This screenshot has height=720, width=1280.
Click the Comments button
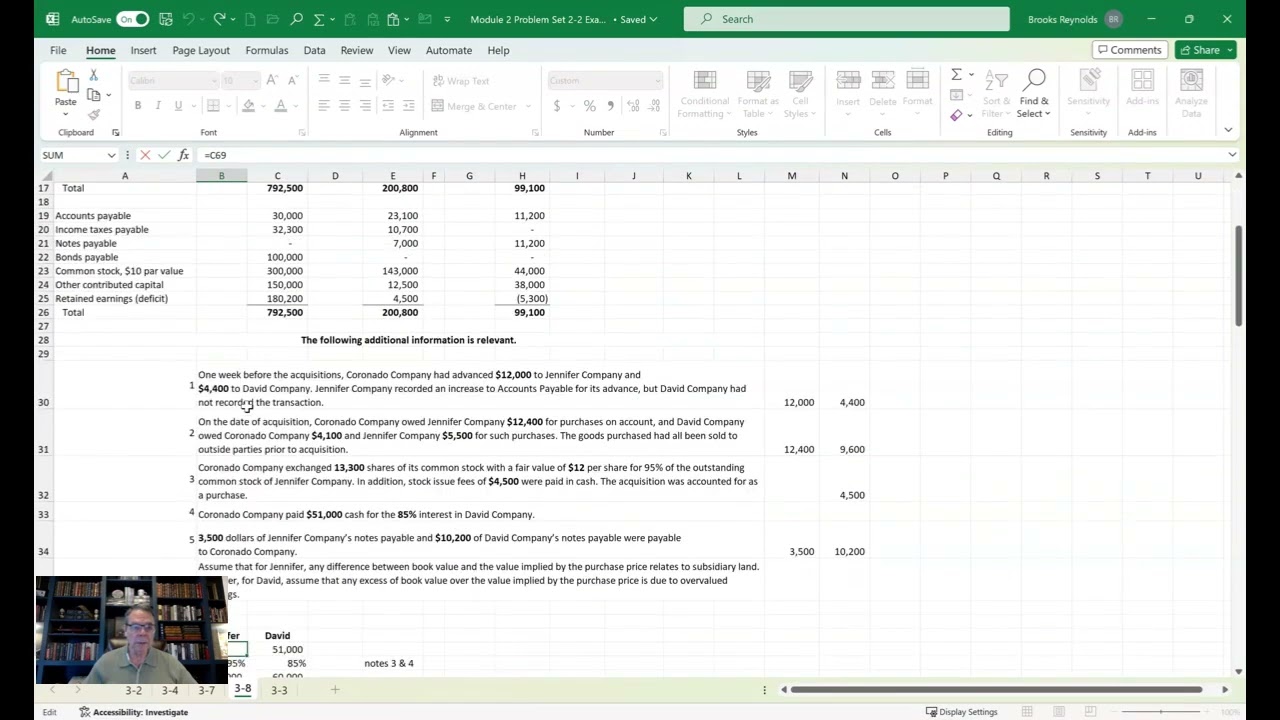1130,50
